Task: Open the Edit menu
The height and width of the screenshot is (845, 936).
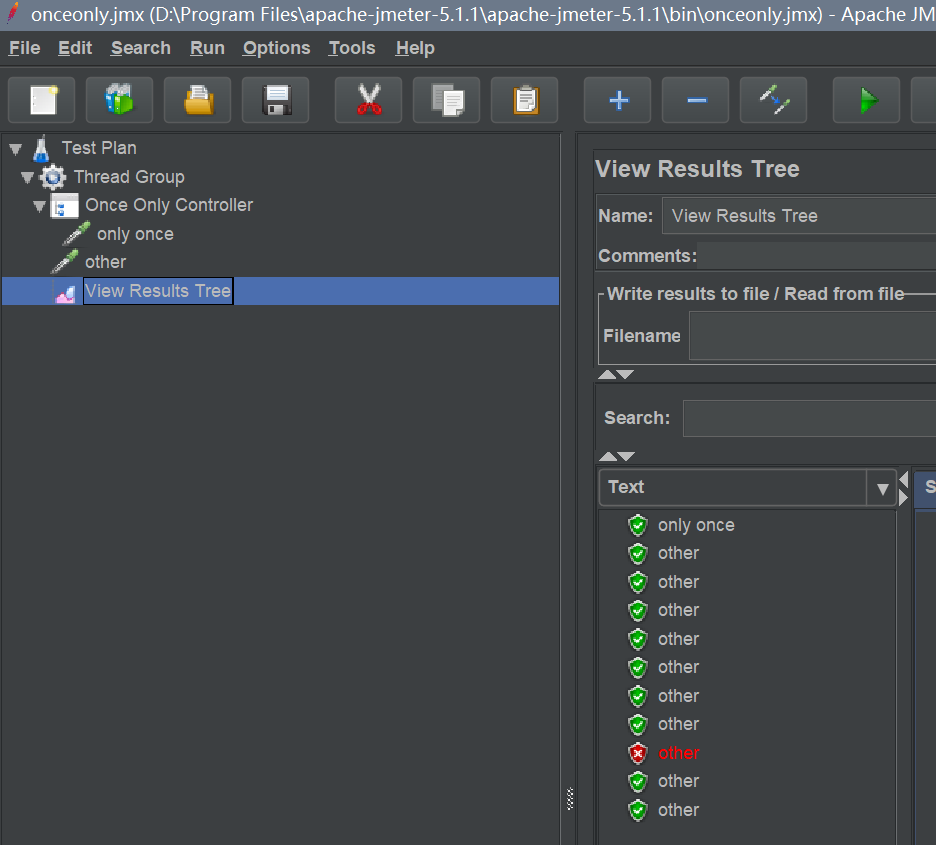Action: pos(75,48)
